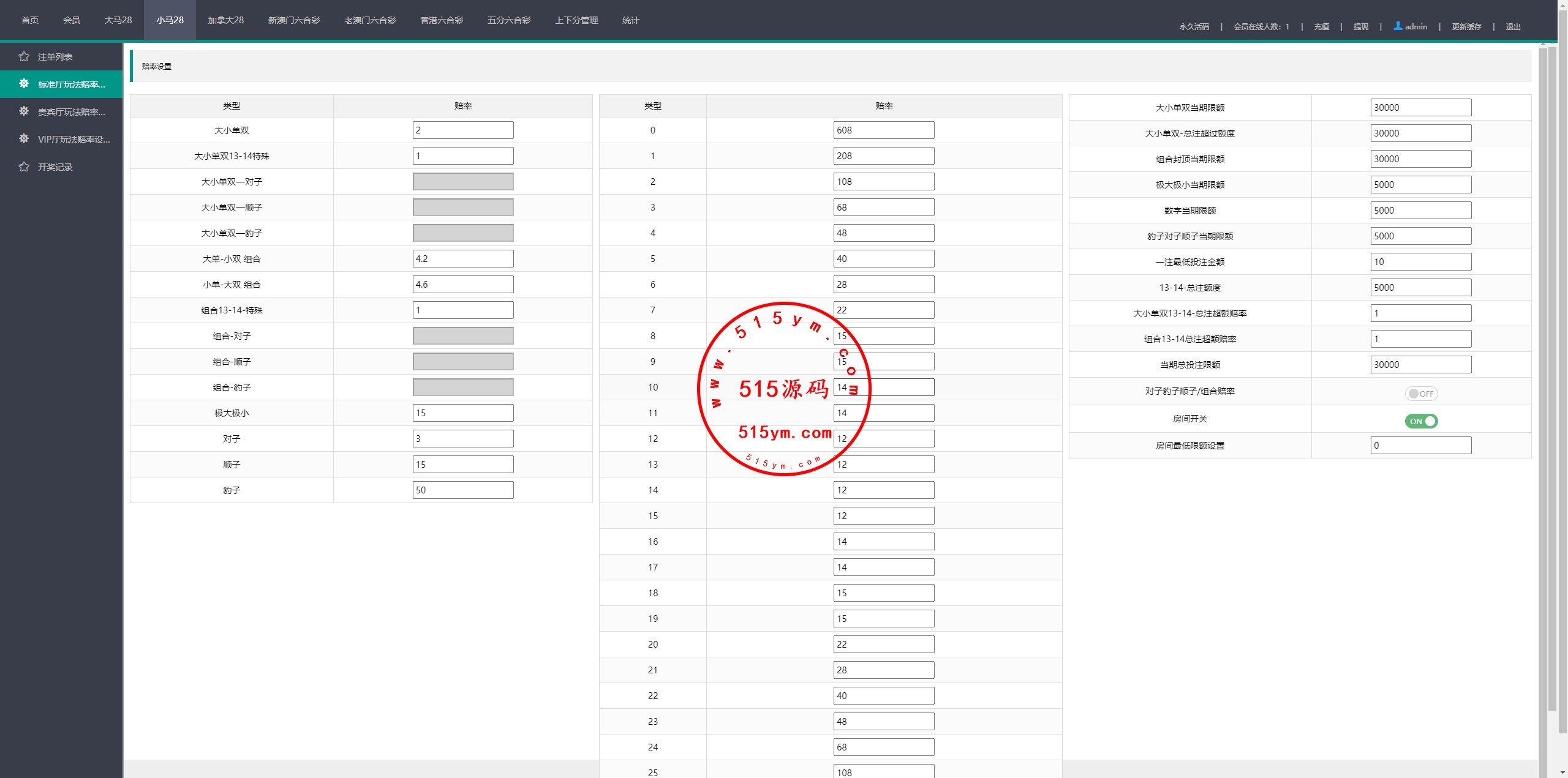The width and height of the screenshot is (1568, 778).
Task: Click the 退出 logout link
Action: tap(1513, 26)
